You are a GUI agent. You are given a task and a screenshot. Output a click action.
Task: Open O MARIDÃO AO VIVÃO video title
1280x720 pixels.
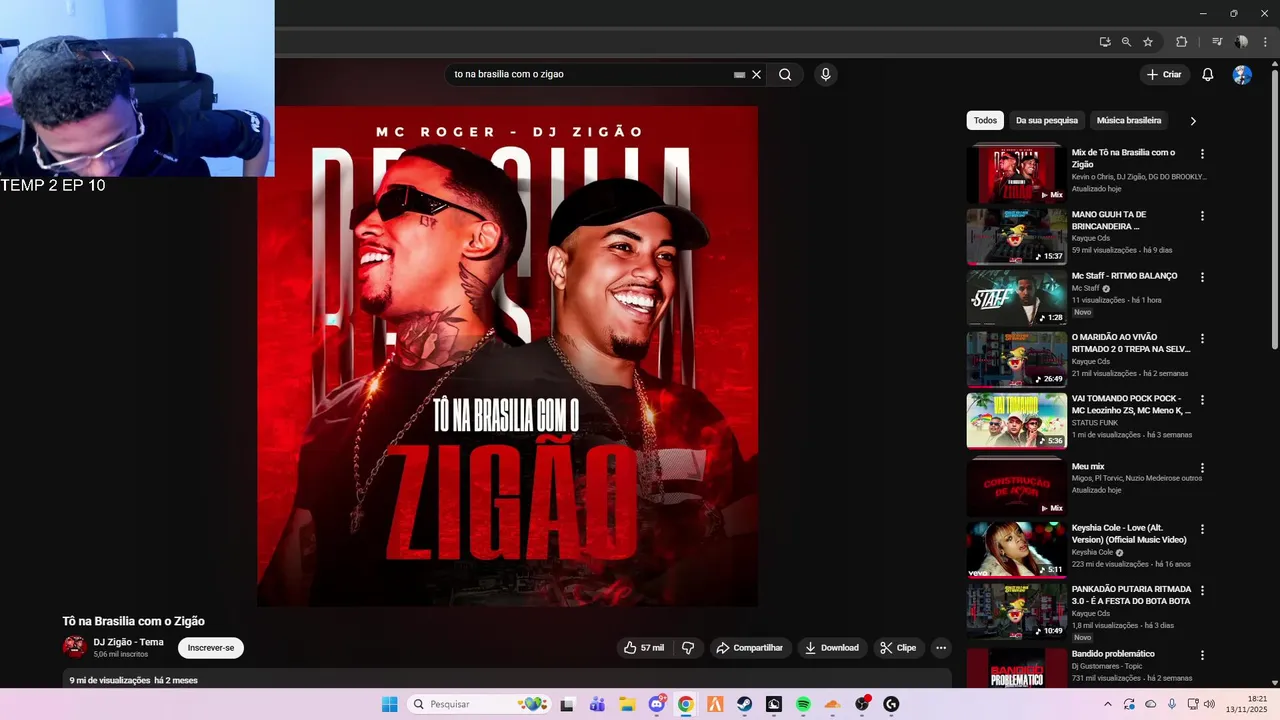tap(1131, 343)
